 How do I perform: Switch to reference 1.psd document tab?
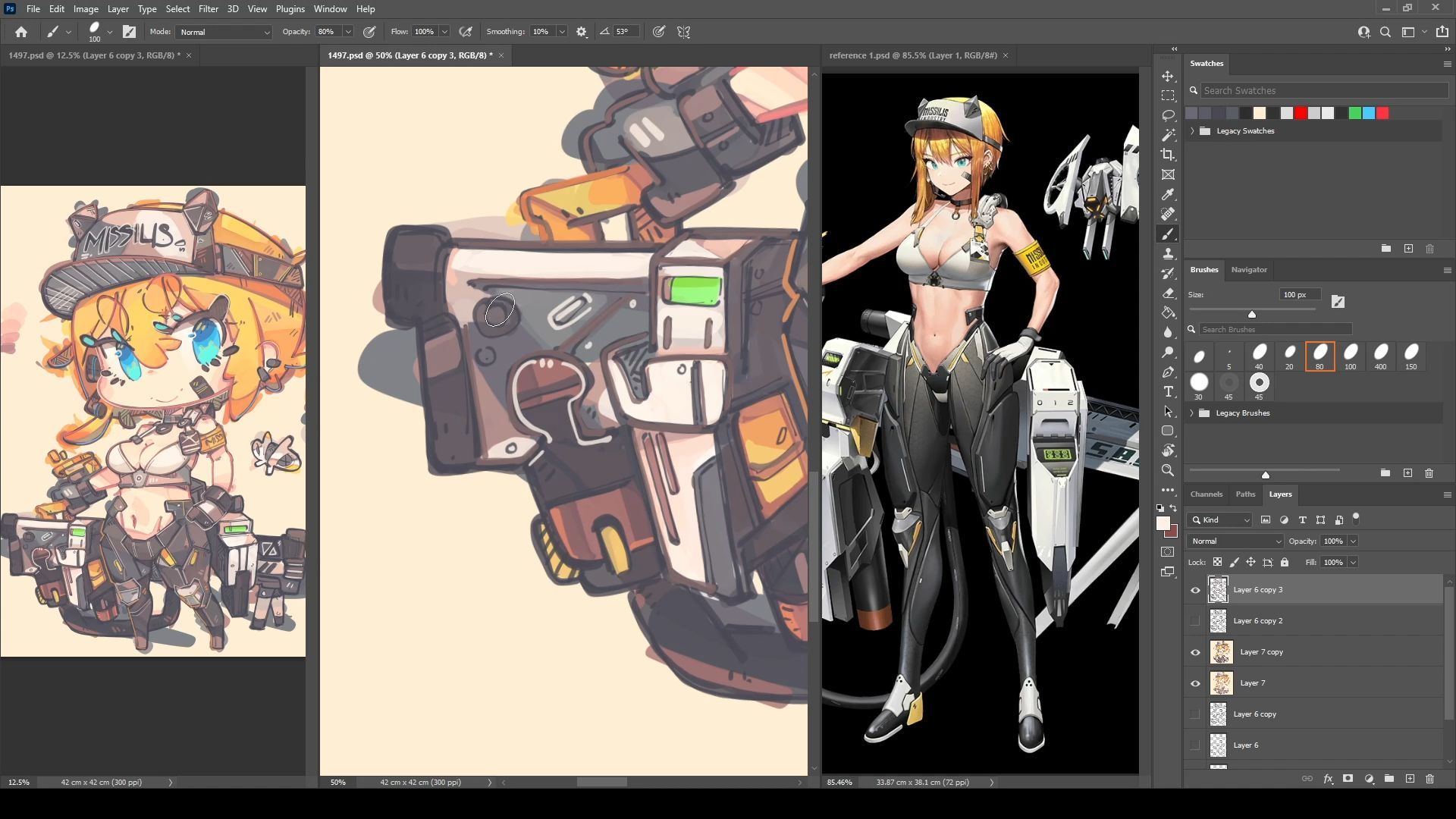tap(913, 55)
